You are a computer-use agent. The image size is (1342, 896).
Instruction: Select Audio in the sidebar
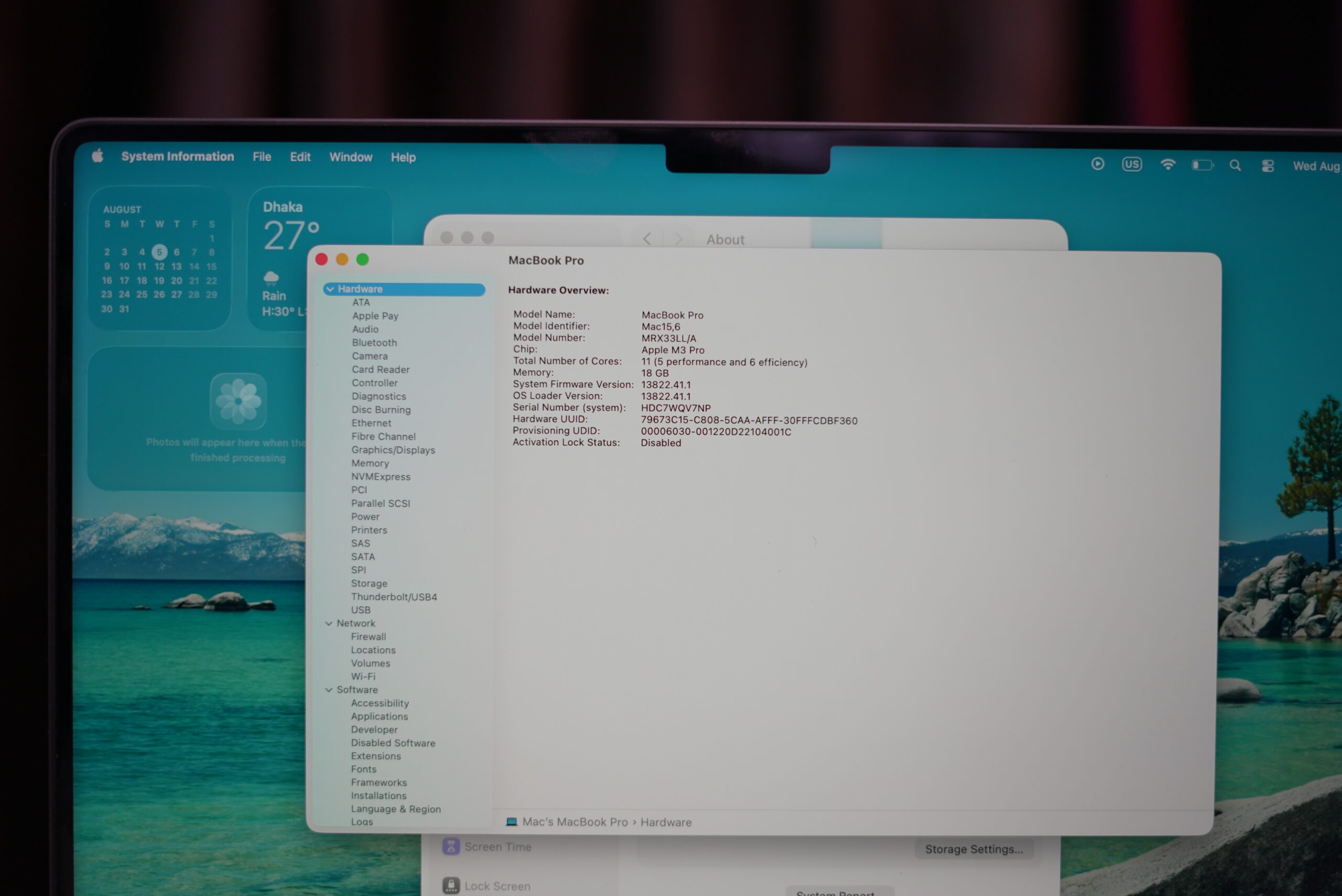365,329
